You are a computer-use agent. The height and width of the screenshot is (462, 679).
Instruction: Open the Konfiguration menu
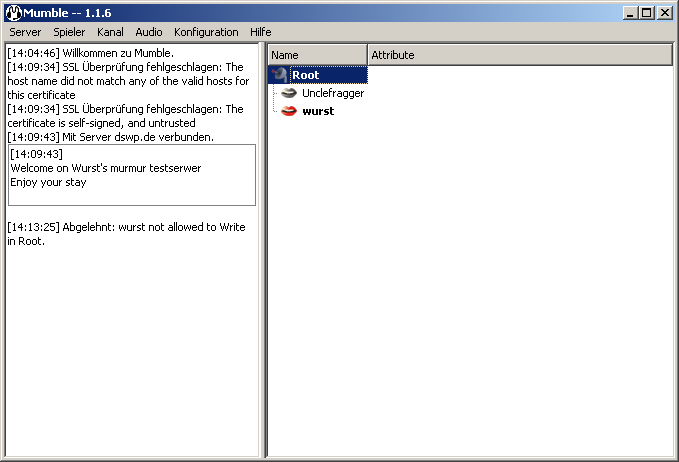point(206,32)
